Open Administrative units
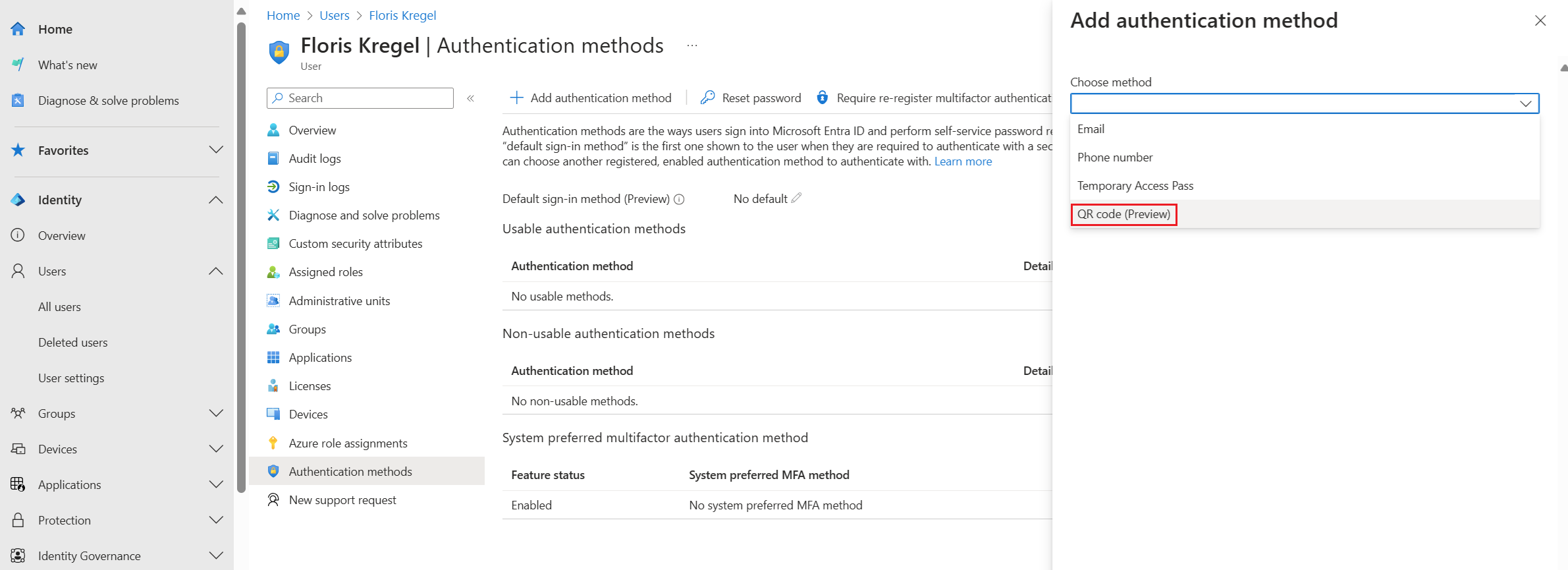This screenshot has width=1568, height=570. point(338,300)
